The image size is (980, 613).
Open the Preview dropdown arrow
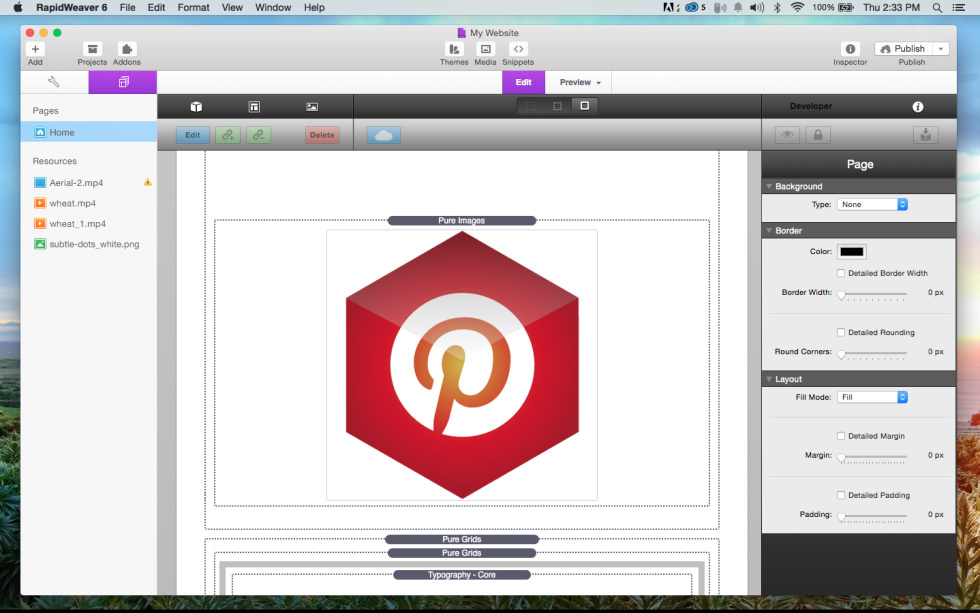(598, 82)
